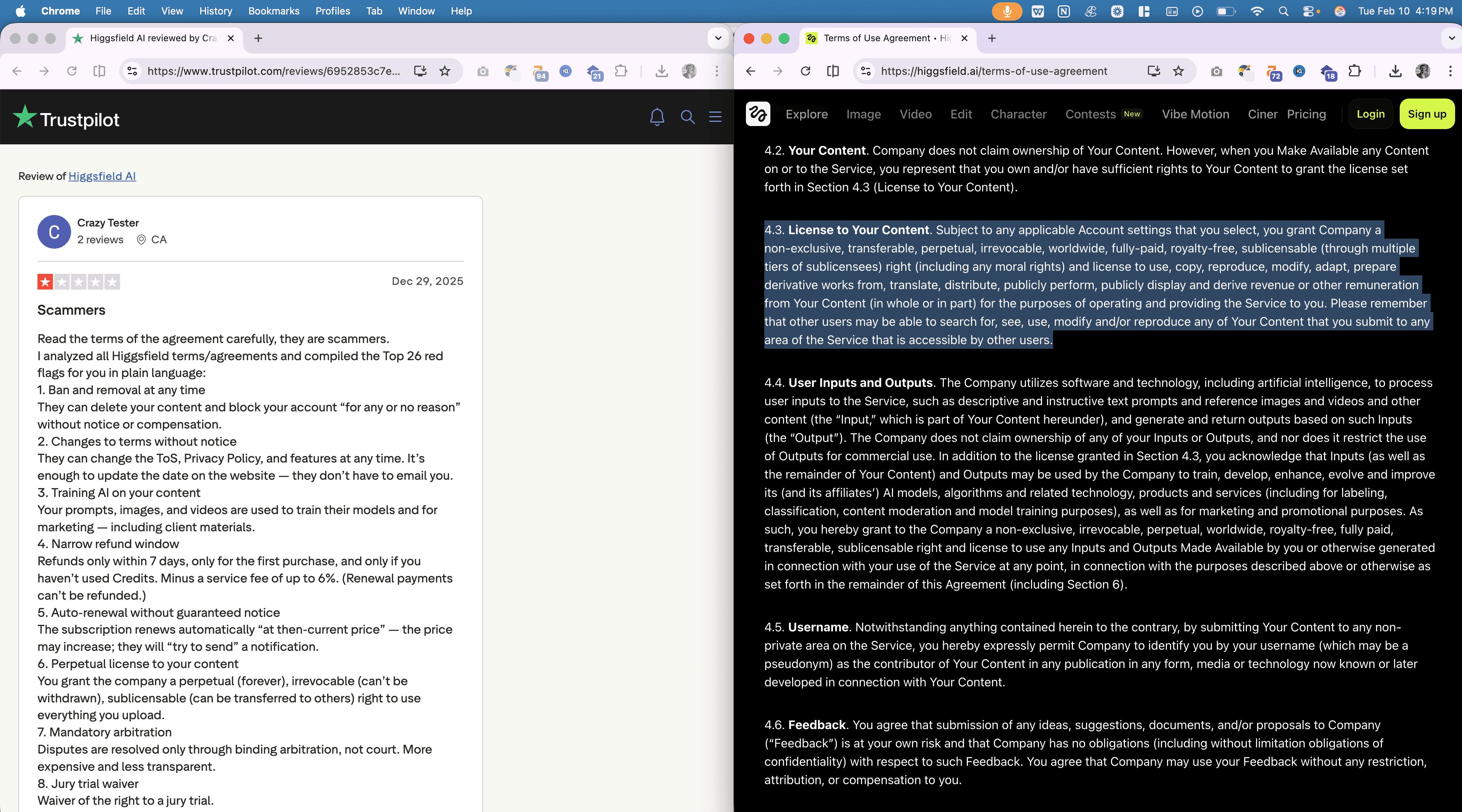Open Extensions puzzle icon in right window
The height and width of the screenshot is (812, 1462).
(x=1355, y=71)
